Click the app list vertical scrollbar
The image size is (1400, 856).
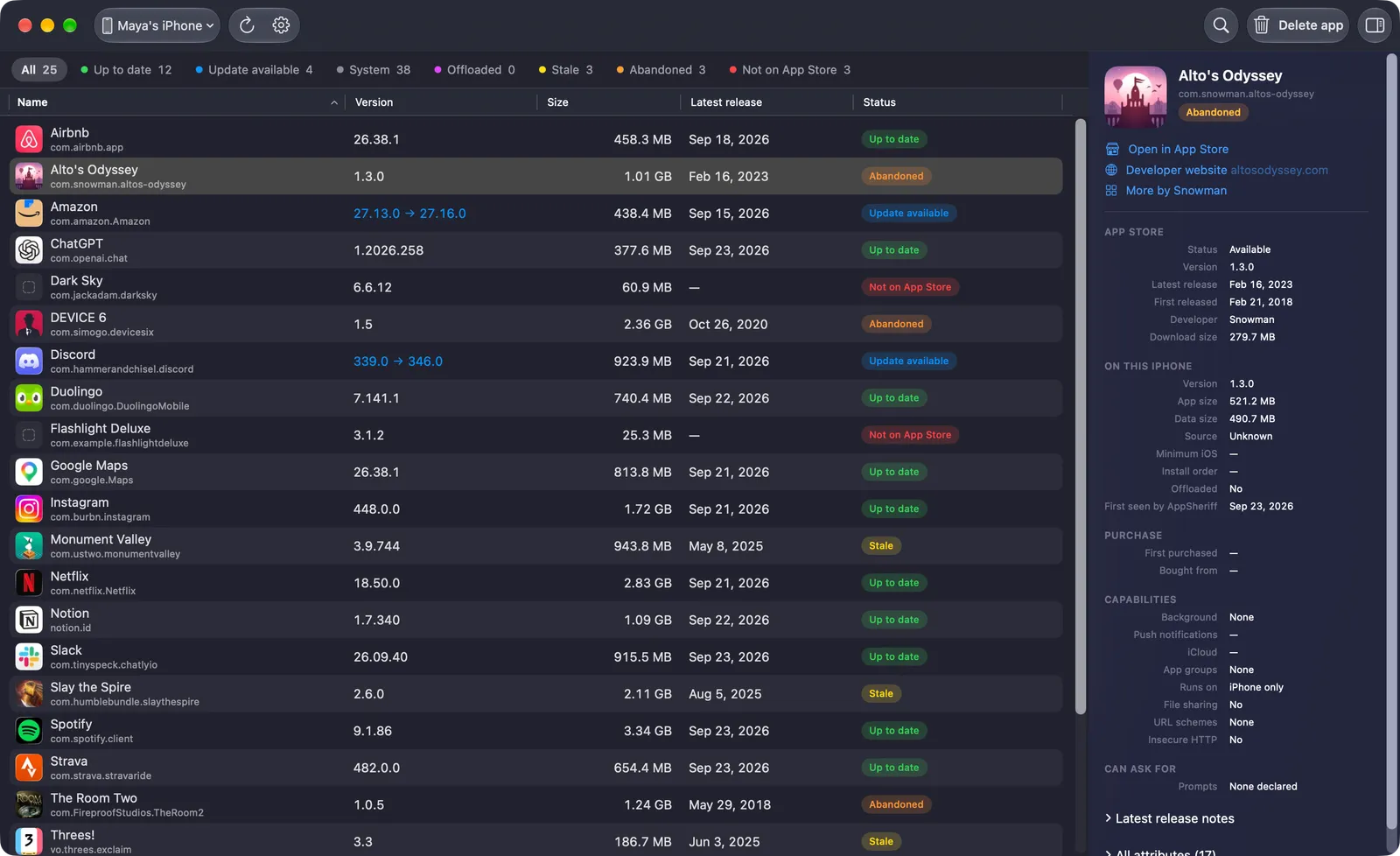1080,416
